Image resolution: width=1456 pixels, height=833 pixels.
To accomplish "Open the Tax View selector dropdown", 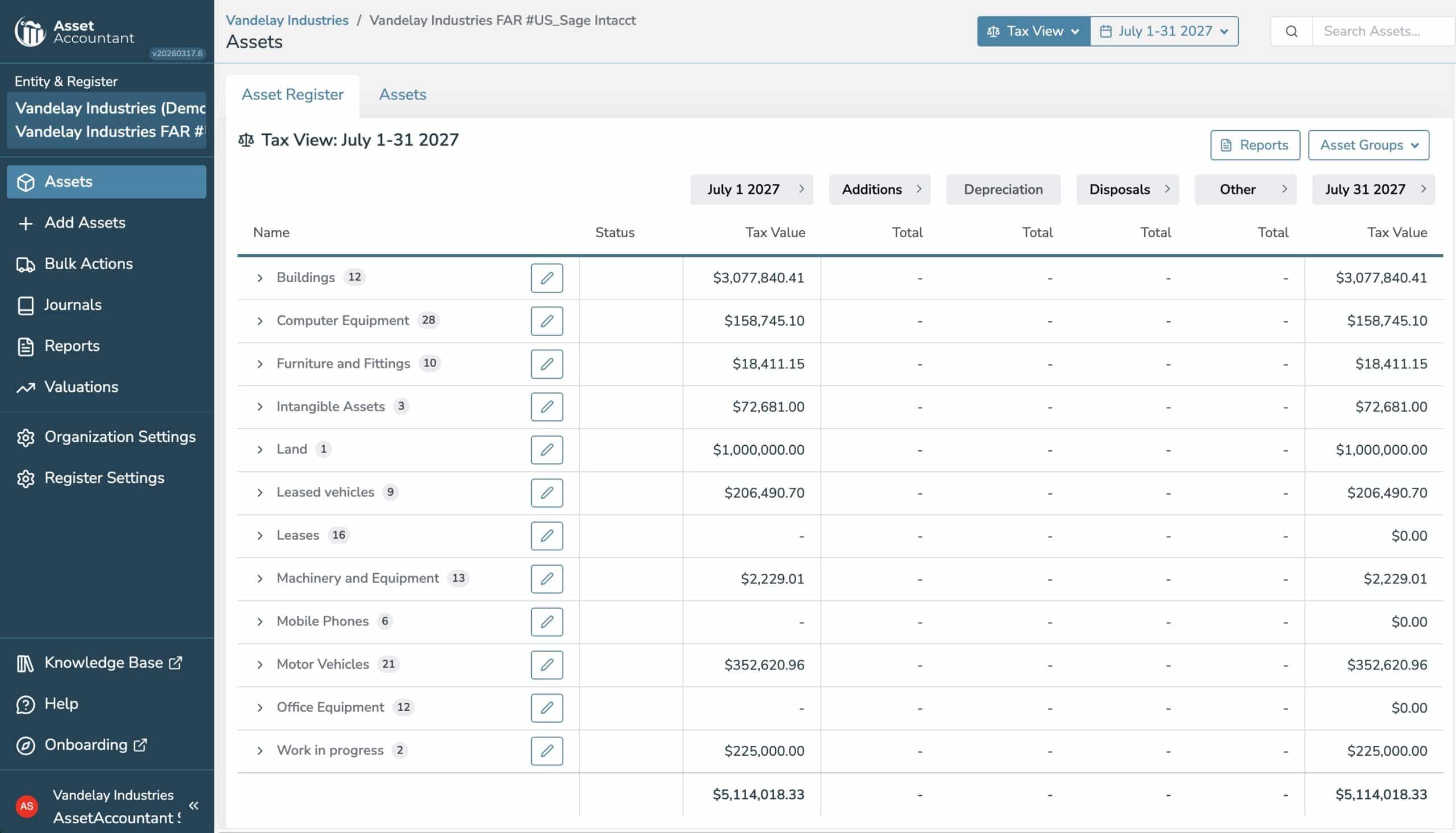I will coord(1033,31).
